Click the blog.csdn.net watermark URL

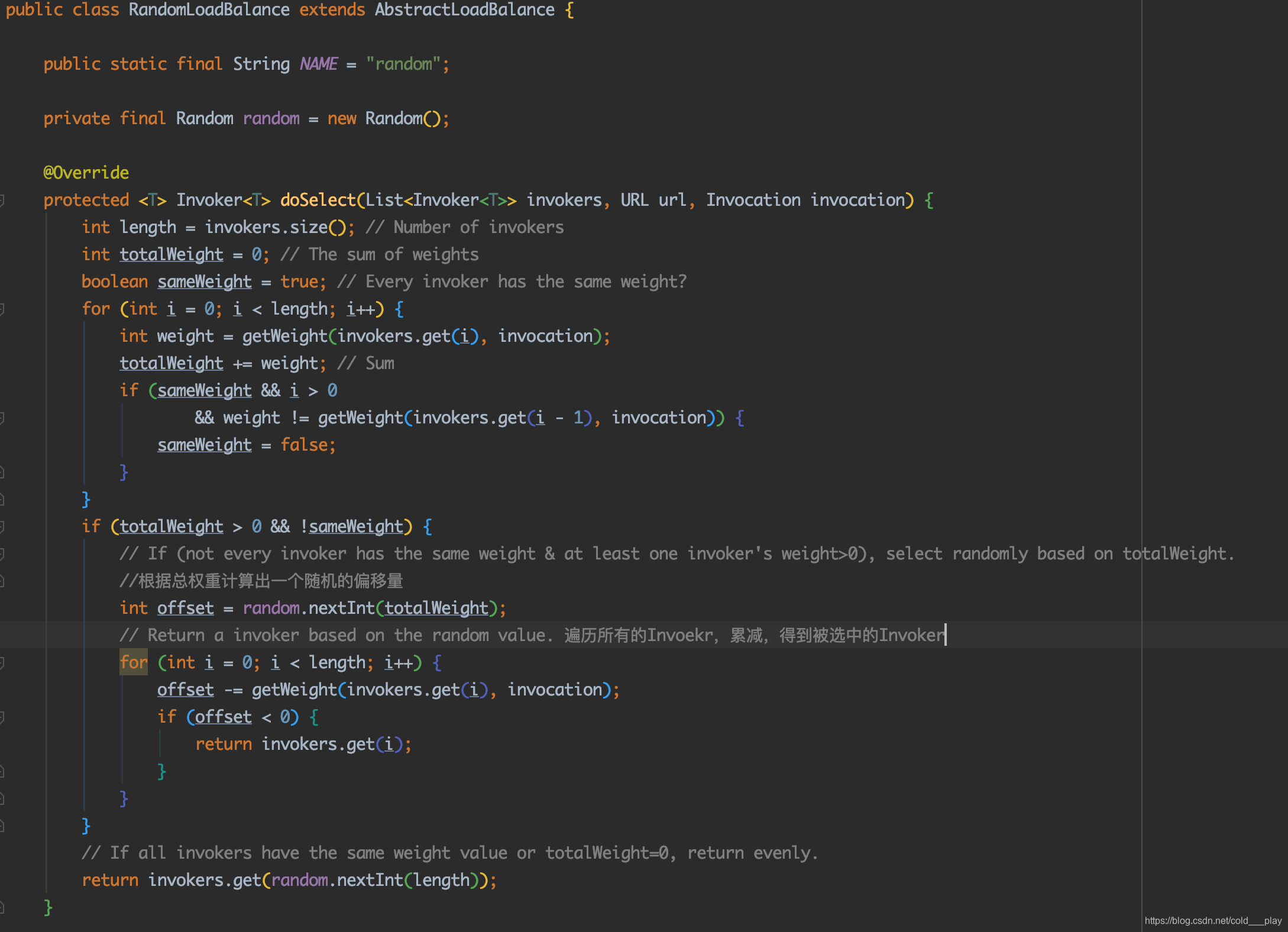point(1212,921)
